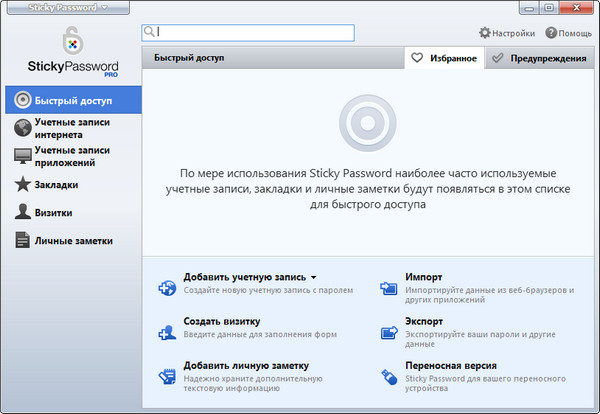600x414 pixels.
Task: Click the Экспорт icon
Action: pyautogui.click(x=390, y=333)
